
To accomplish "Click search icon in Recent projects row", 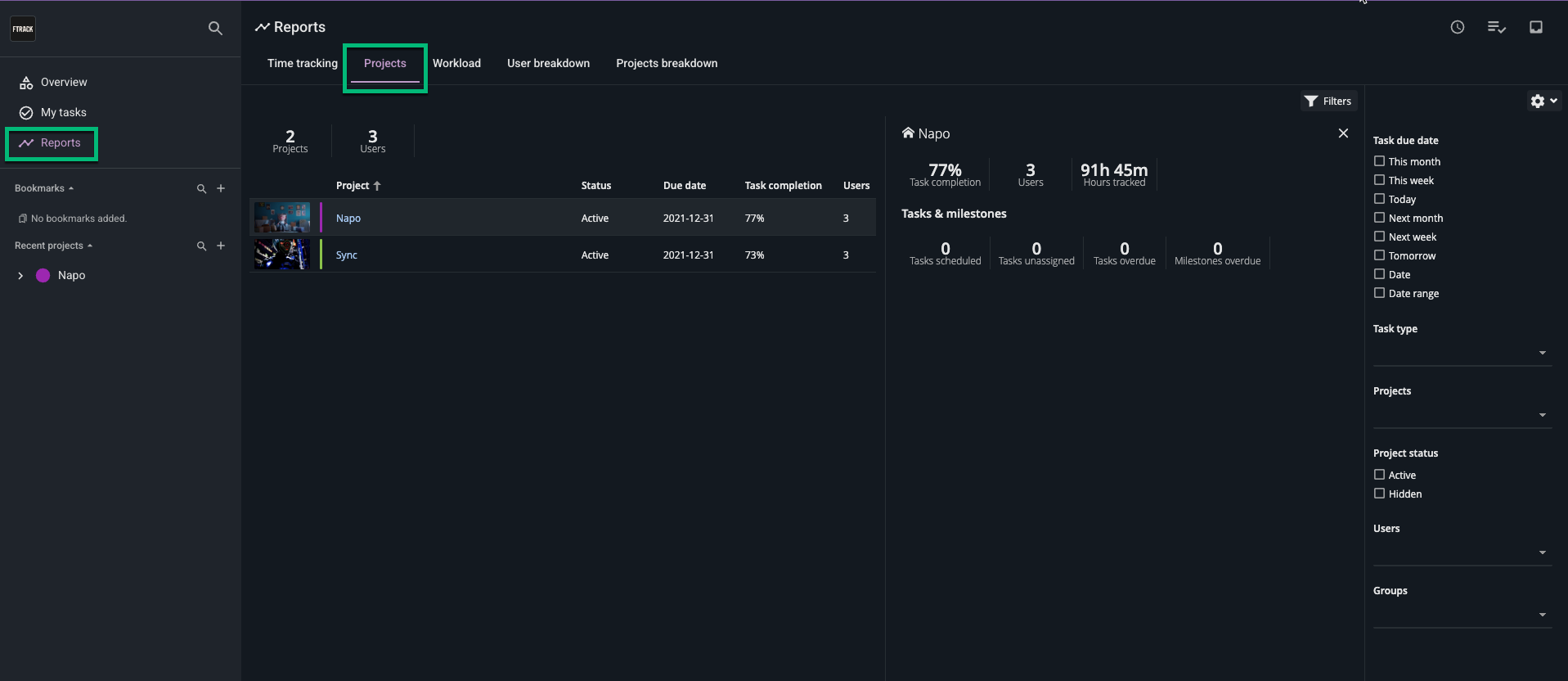I will tap(201, 246).
